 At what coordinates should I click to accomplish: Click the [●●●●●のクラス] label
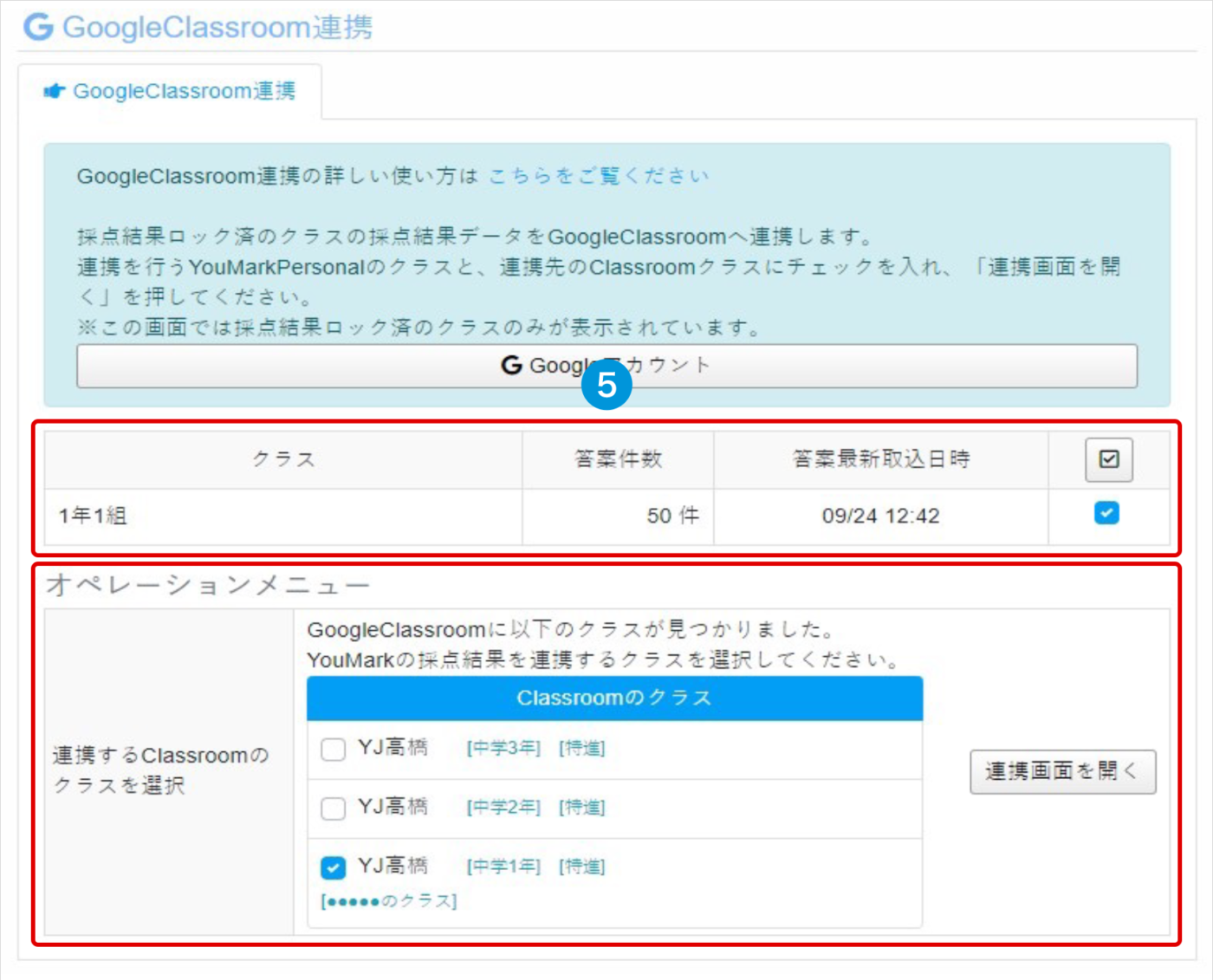[x=388, y=901]
